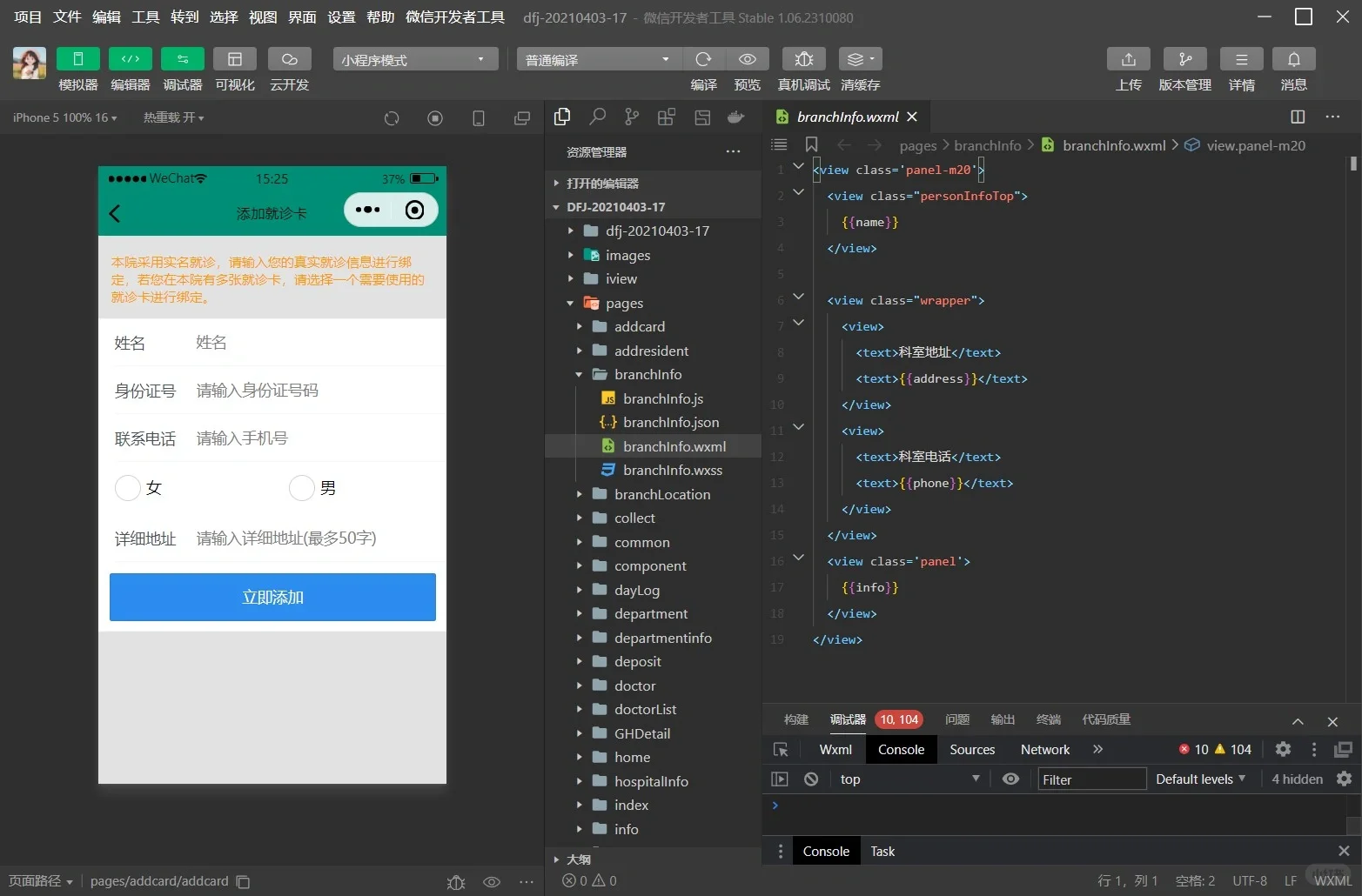Screen dimensions: 1362x896
Task: Click the simulator phone outline icon
Action: 479,118
